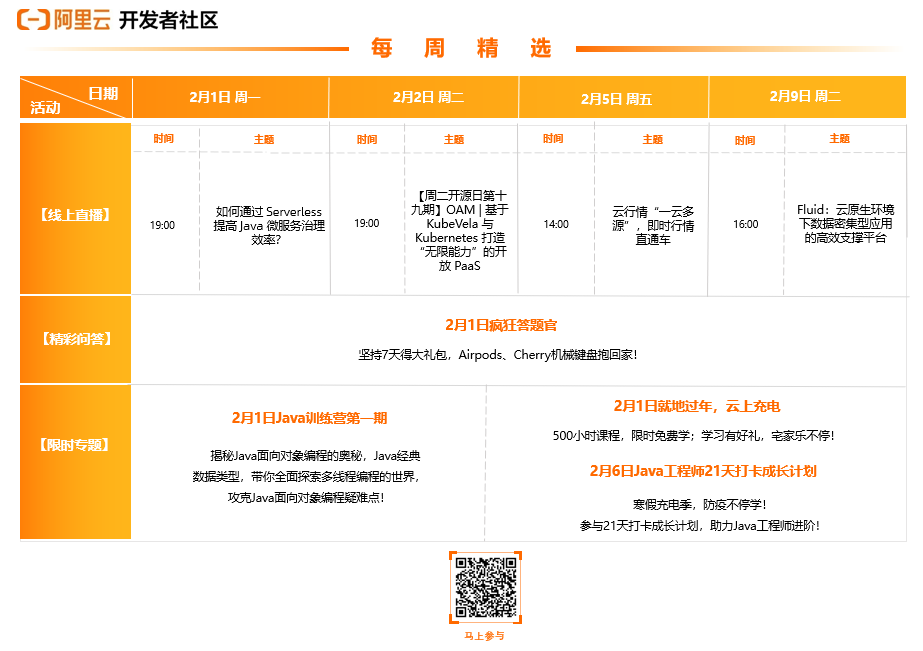The height and width of the screenshot is (651, 923).
Task: Click the 活动 corner label
Action: [x=45, y=108]
